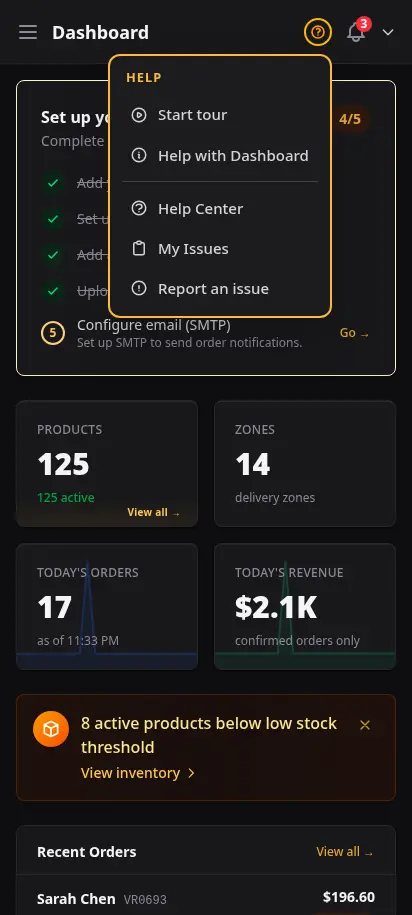Open the Zones card showing 14
412x915 pixels.
coord(305,463)
